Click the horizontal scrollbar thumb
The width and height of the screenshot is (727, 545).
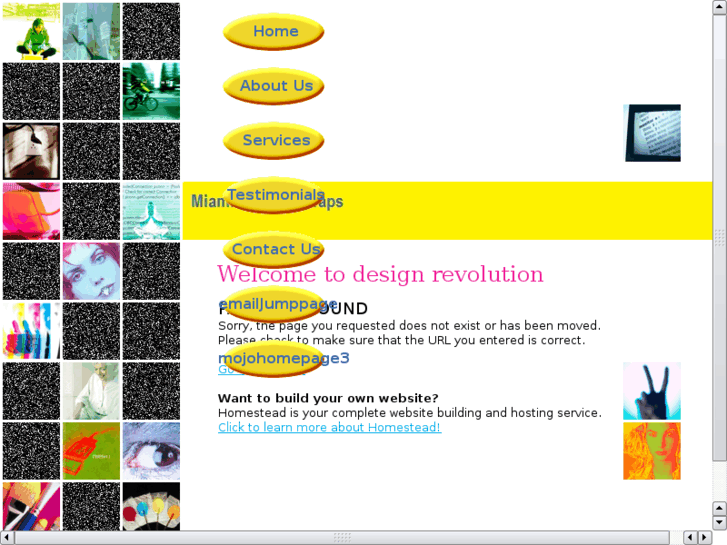(x=342, y=538)
